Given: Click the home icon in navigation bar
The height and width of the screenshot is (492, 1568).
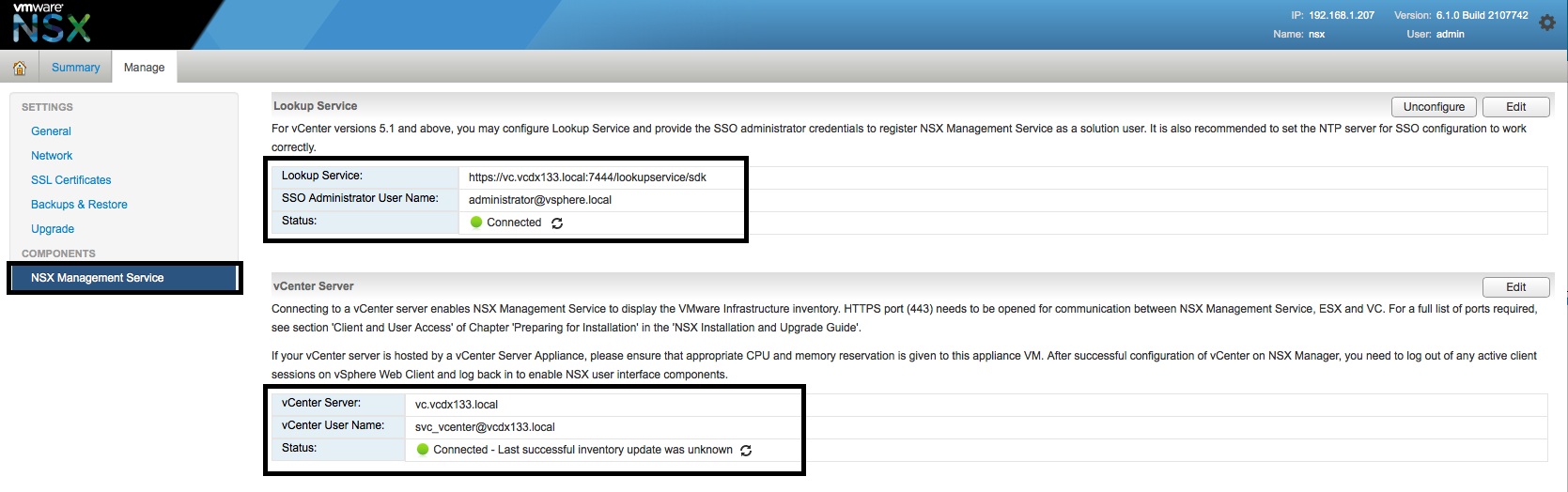Looking at the screenshot, I should (19, 68).
